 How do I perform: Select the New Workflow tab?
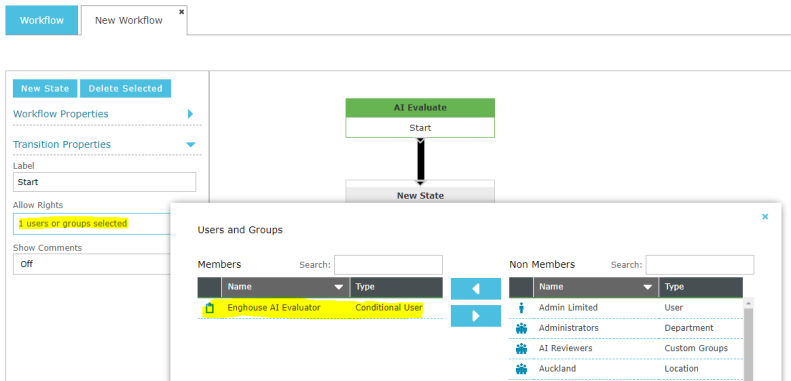point(129,21)
